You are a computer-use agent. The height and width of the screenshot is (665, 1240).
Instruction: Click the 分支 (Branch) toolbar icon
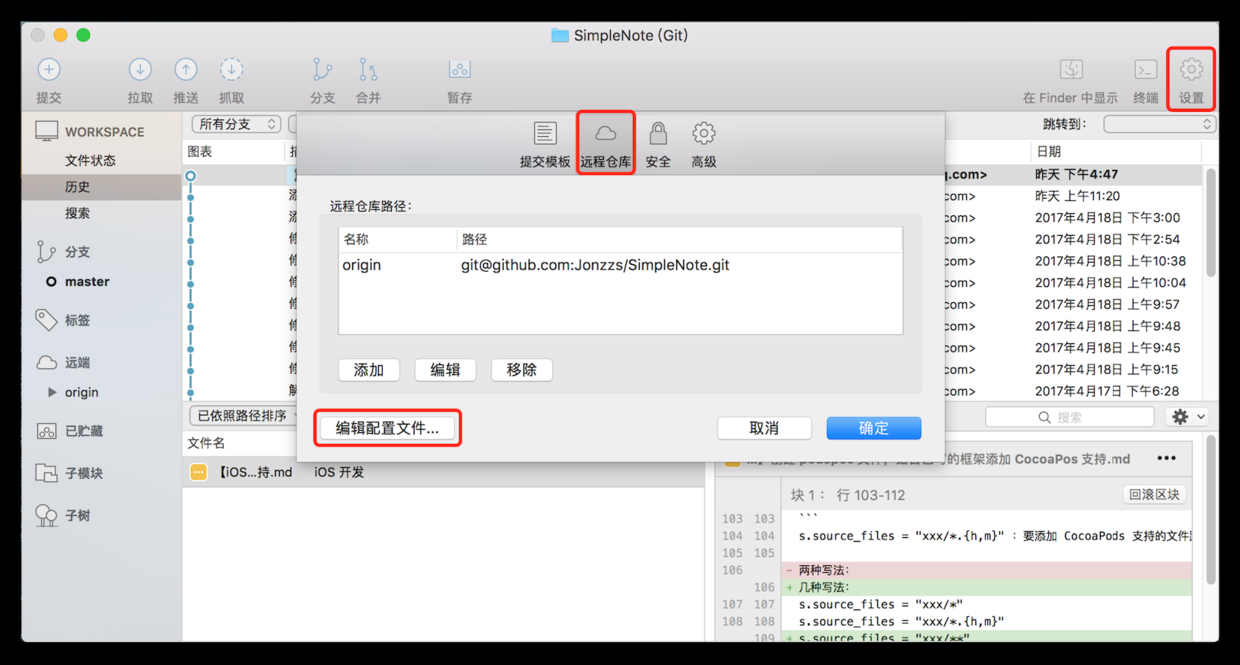[x=322, y=71]
